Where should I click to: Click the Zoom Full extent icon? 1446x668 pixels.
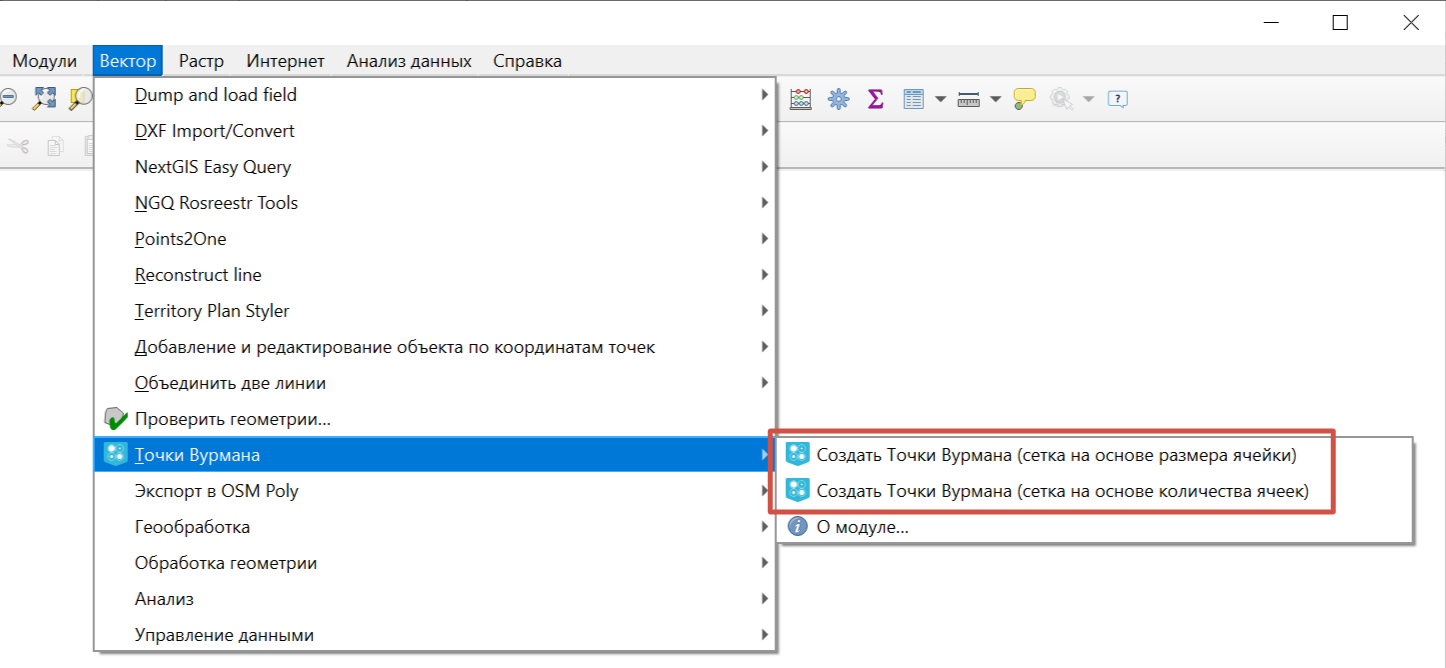(x=45, y=98)
